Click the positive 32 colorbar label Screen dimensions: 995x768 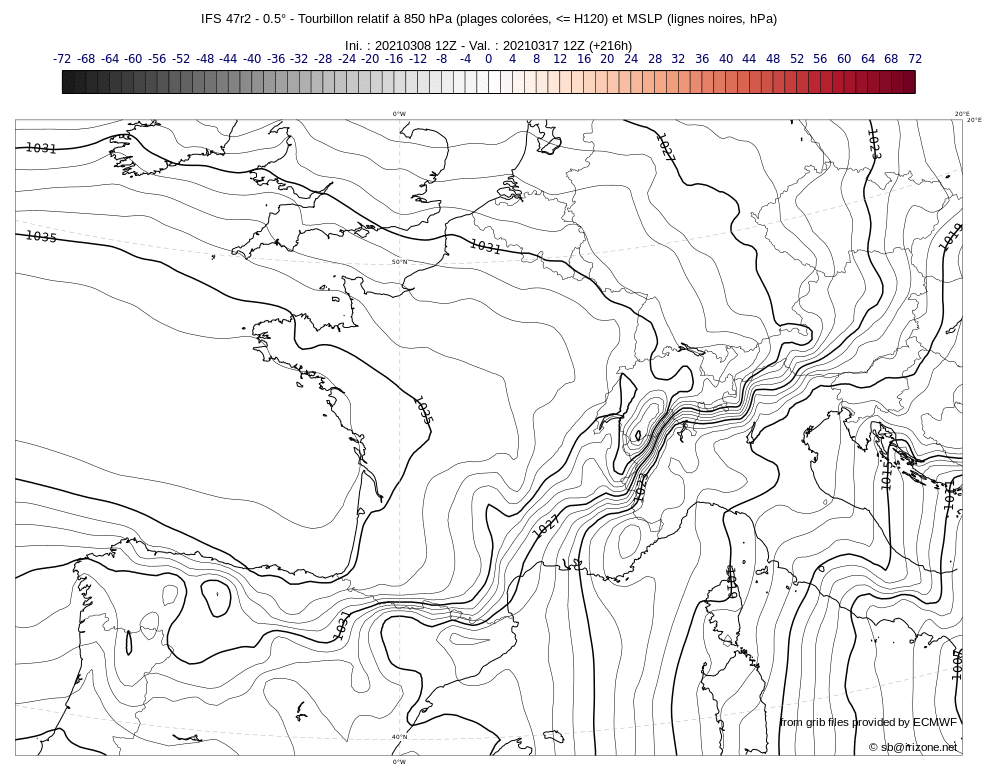tap(678, 59)
